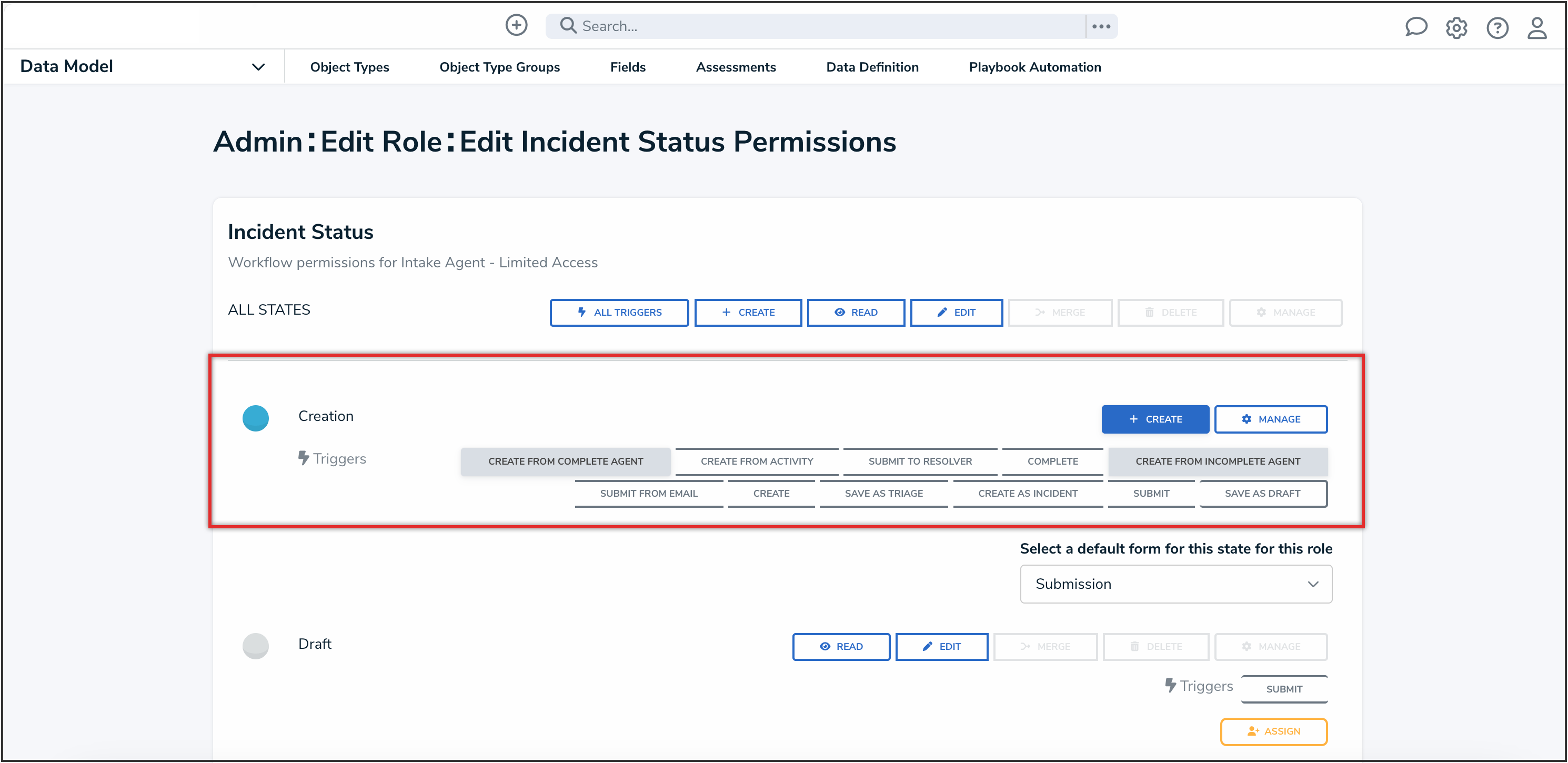
Task: Click the plus circle quick-add icon
Action: coord(516,26)
